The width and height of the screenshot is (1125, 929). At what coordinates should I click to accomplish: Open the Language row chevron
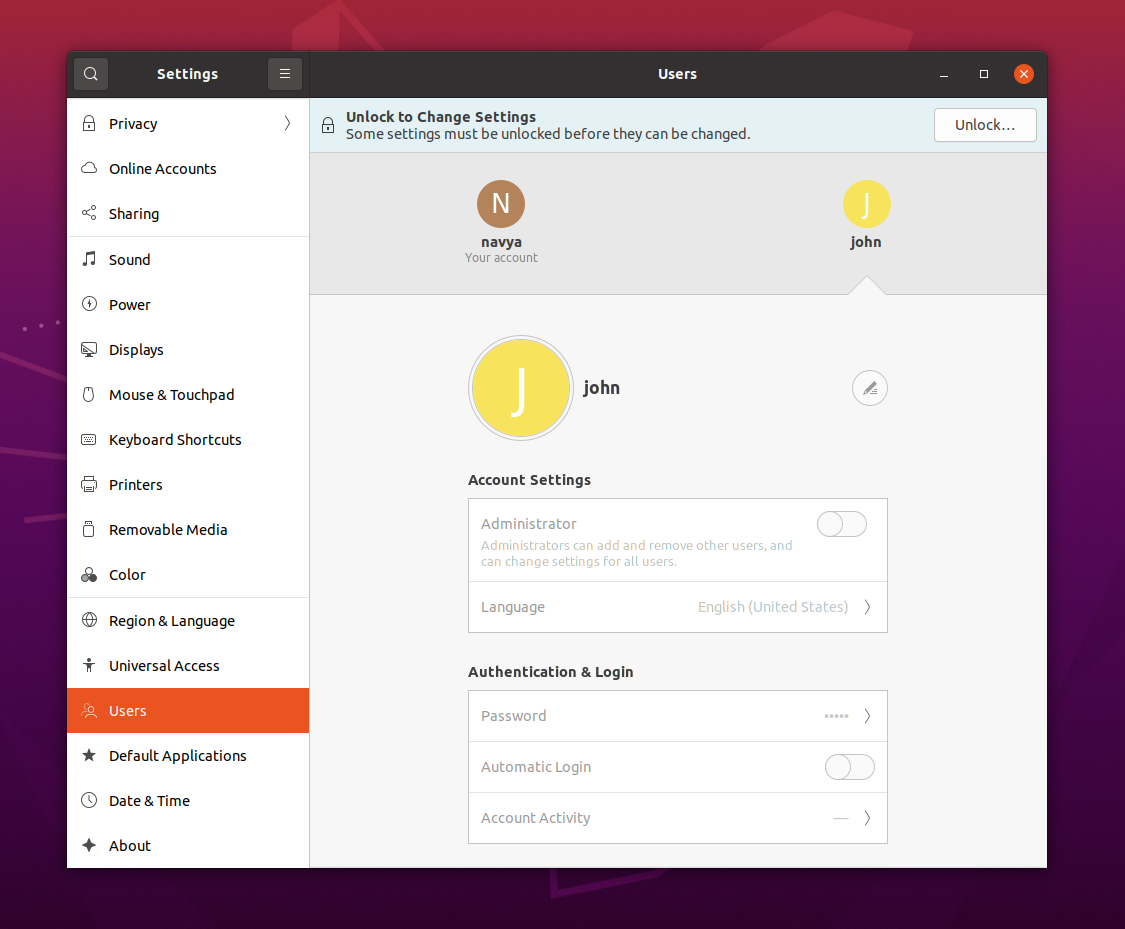[x=867, y=607]
